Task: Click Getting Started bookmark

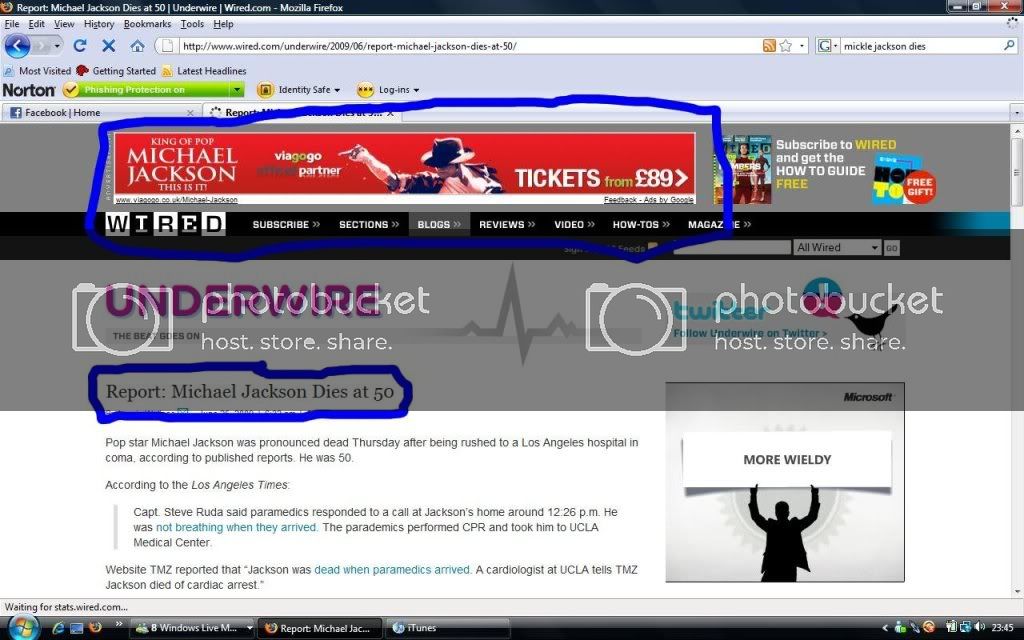Action: pos(116,71)
